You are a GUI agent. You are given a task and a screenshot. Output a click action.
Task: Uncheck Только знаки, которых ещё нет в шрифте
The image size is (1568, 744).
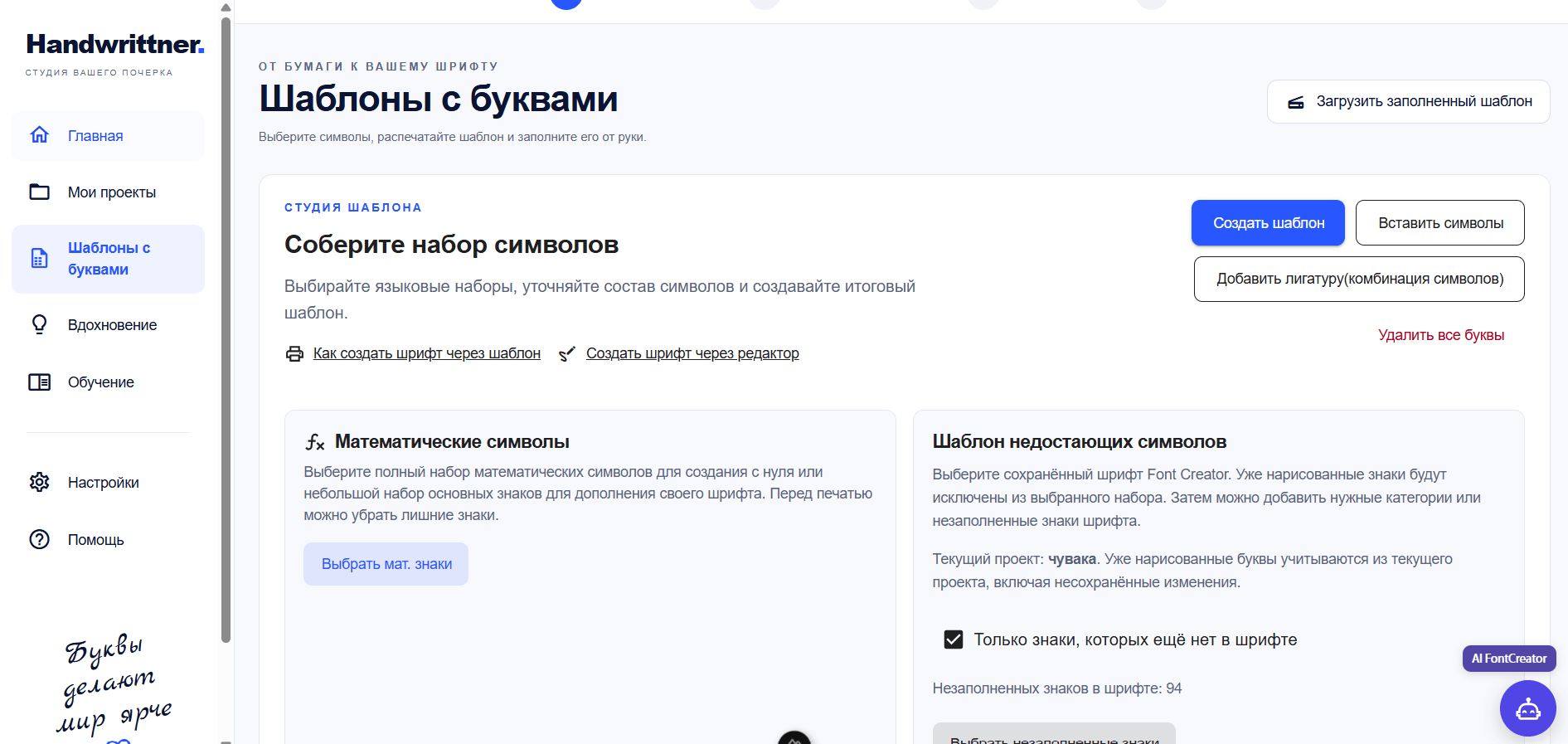954,639
